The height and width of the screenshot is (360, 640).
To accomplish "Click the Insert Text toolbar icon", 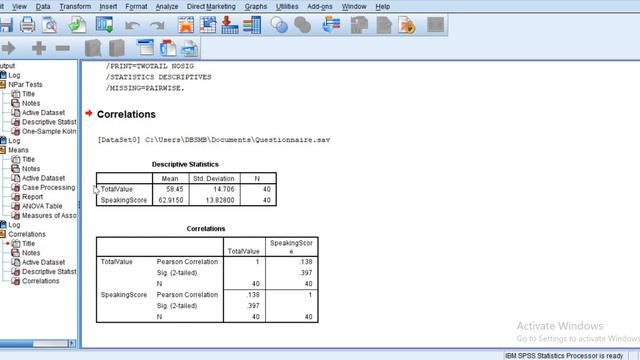I will 190,48.
